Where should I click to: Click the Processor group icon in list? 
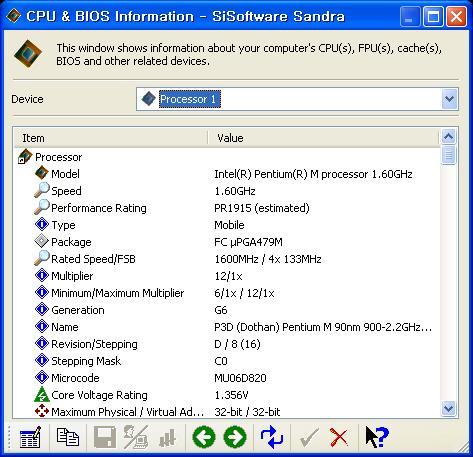25,157
